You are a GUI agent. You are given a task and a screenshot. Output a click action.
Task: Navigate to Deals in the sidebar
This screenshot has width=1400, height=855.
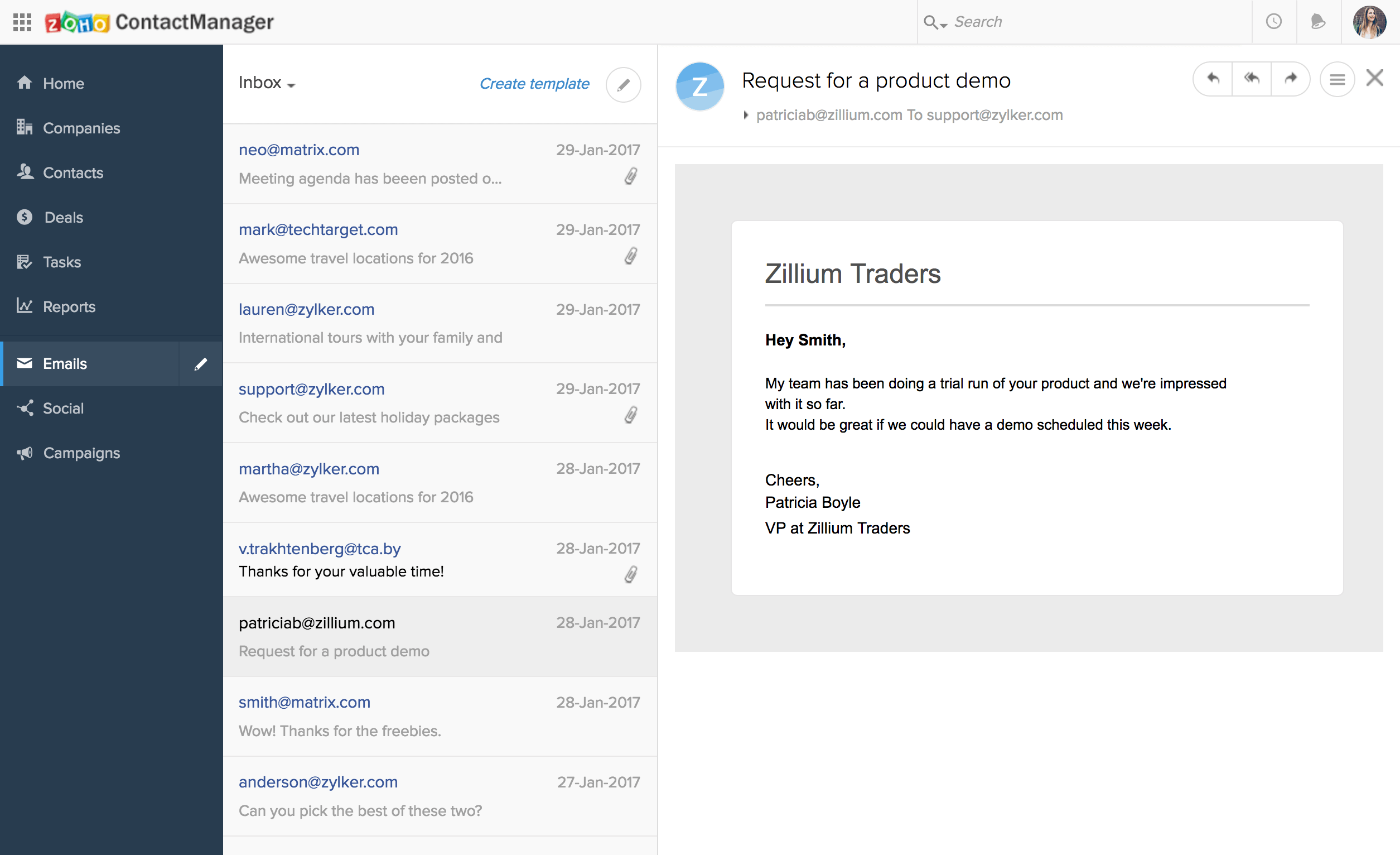pos(64,217)
